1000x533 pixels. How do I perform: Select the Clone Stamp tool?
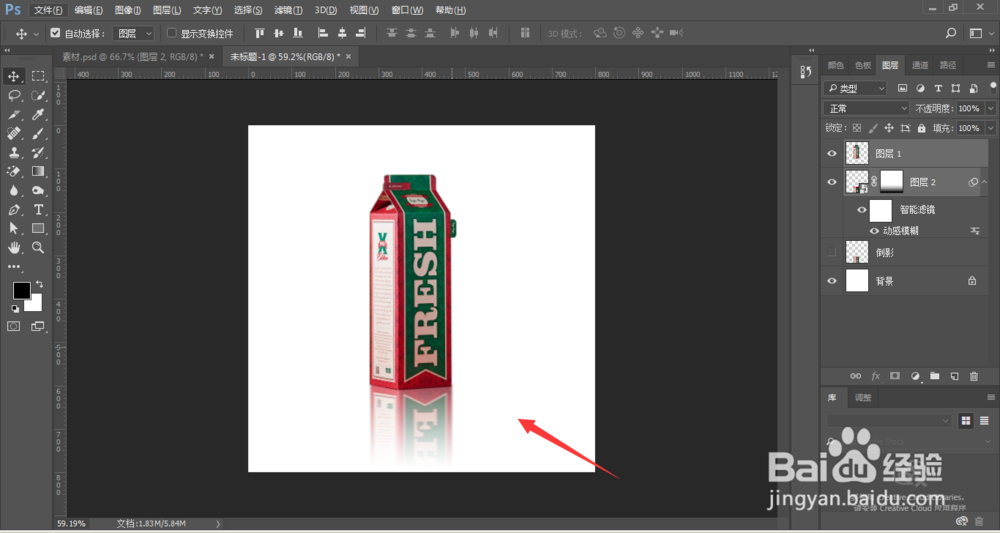[13, 152]
